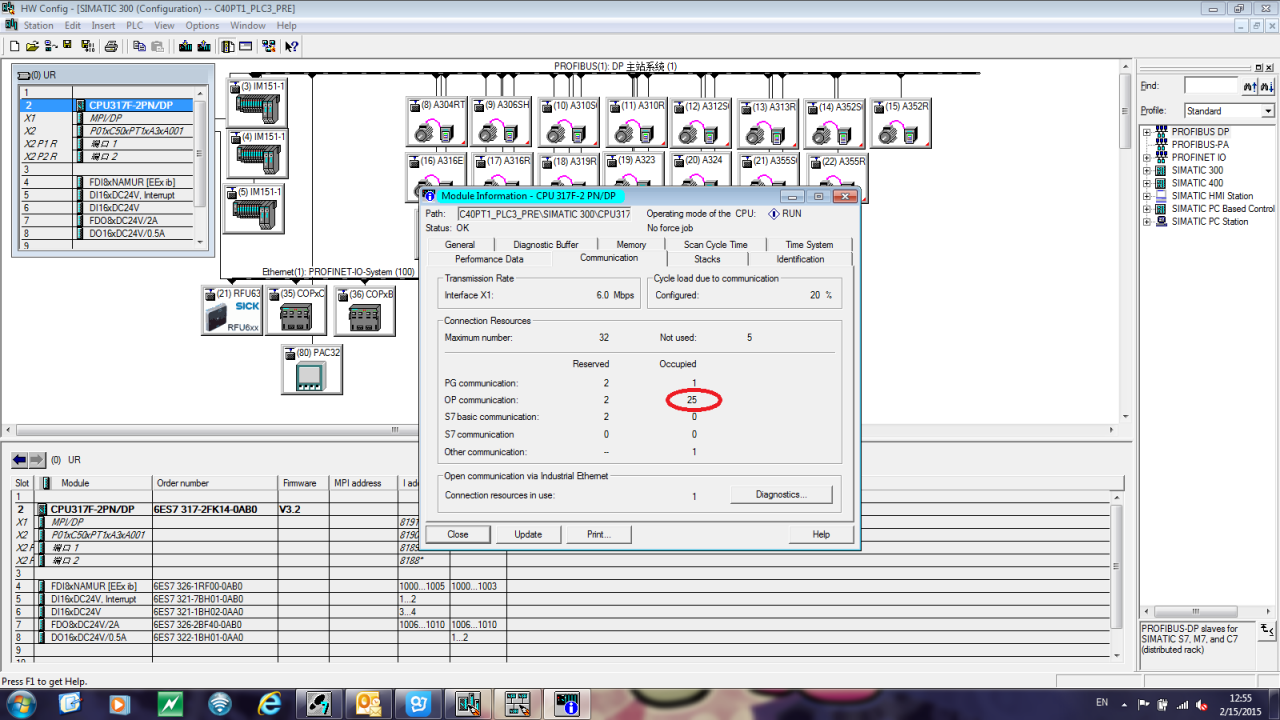Expand the SIMATIC PC Station node

click(x=1147, y=222)
